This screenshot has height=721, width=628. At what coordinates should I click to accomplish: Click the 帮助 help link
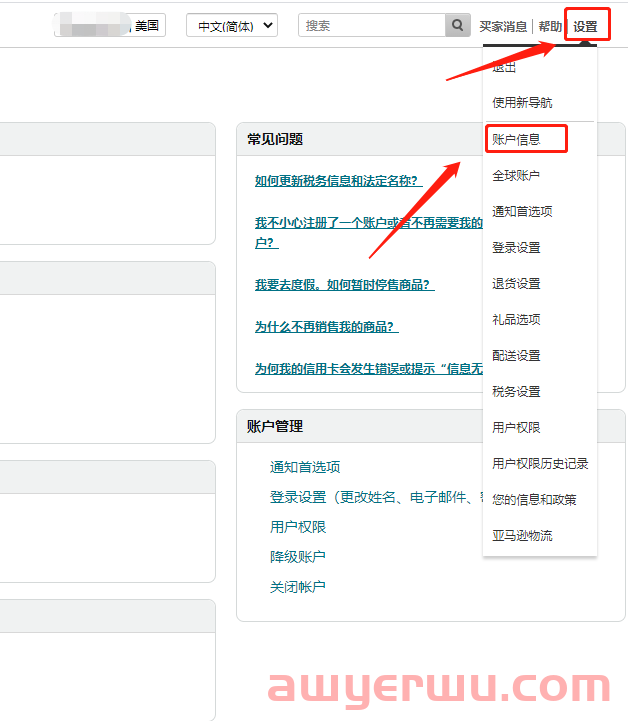pos(550,27)
